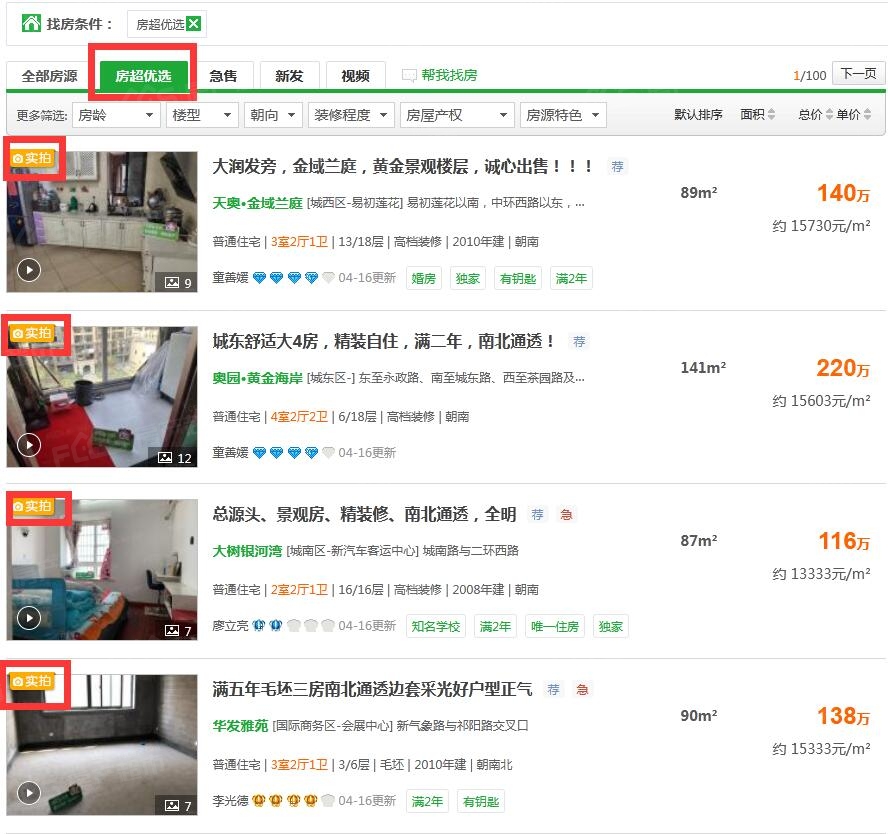
Task: Click the 荐 badge on 华发雅苑 listing
Action: [x=553, y=689]
